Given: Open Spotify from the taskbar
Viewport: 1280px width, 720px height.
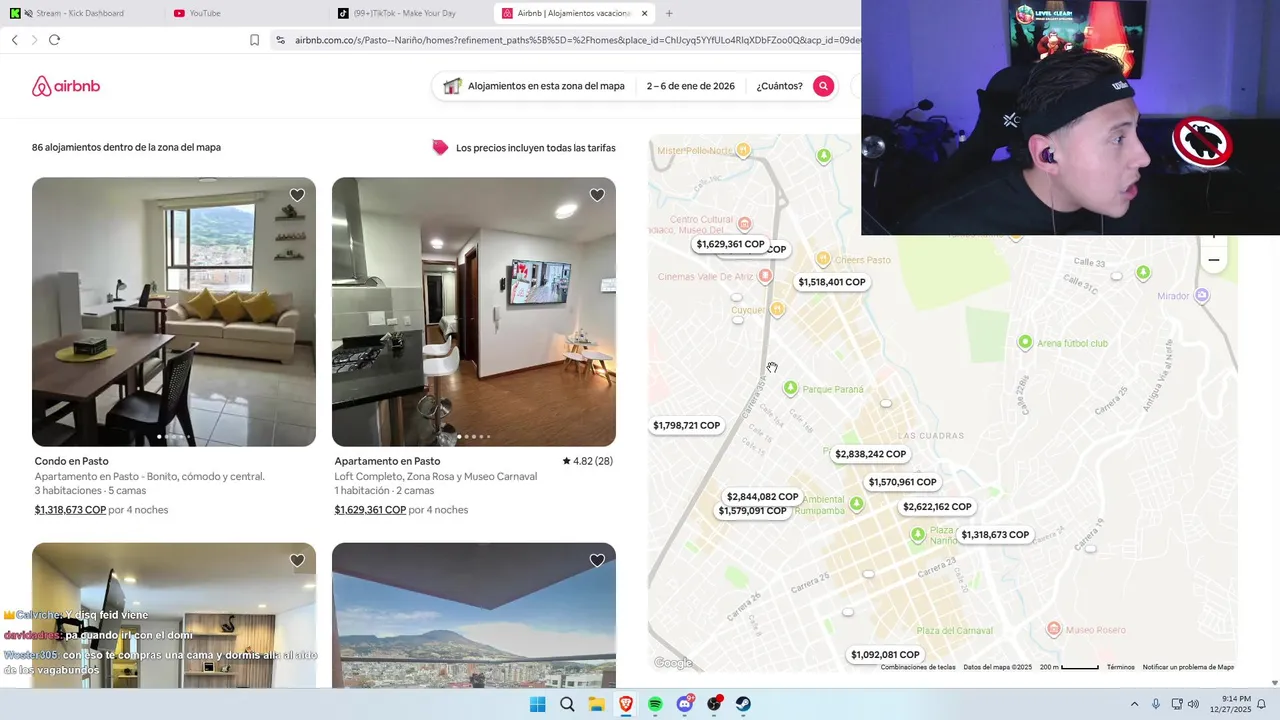Looking at the screenshot, I should click(x=655, y=704).
